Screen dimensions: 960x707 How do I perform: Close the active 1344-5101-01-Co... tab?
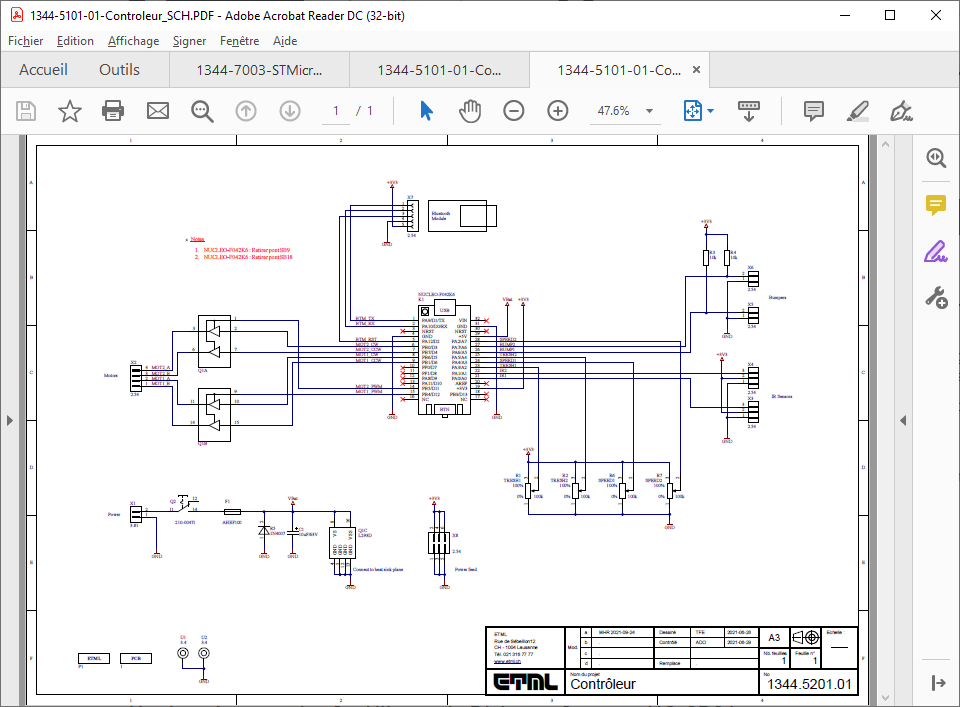pyautogui.click(x=696, y=70)
